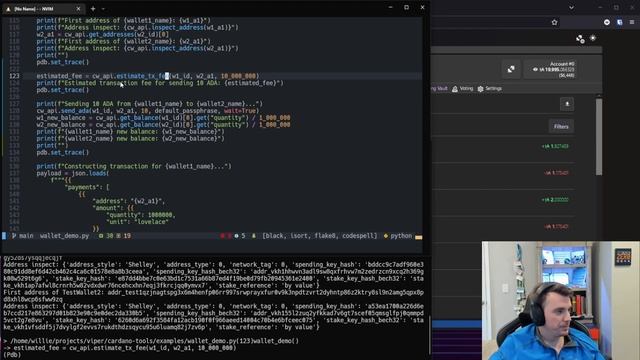This screenshot has width=640, height=360.
Task: Close the NVIM terminal tab
Action: click(x=78, y=9)
